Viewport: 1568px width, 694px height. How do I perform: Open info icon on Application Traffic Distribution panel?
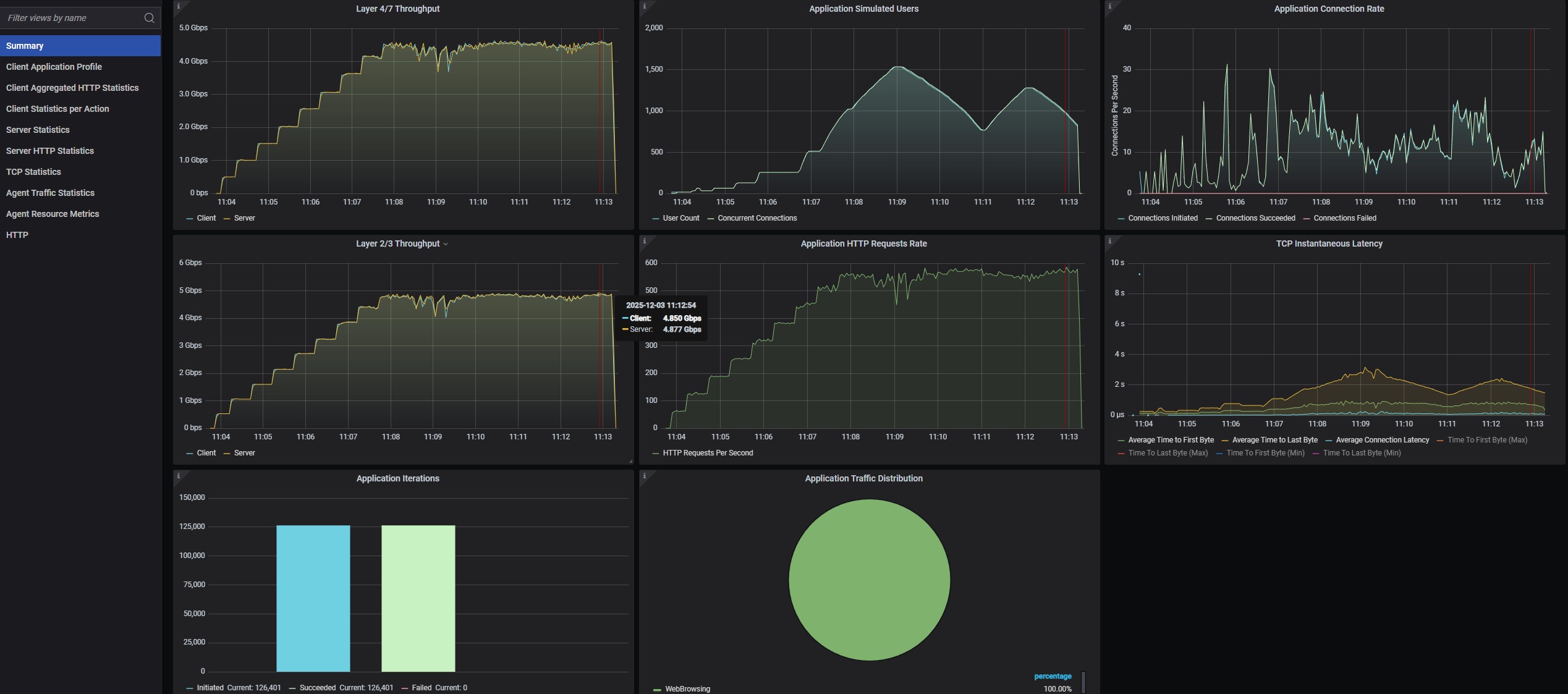pos(645,476)
